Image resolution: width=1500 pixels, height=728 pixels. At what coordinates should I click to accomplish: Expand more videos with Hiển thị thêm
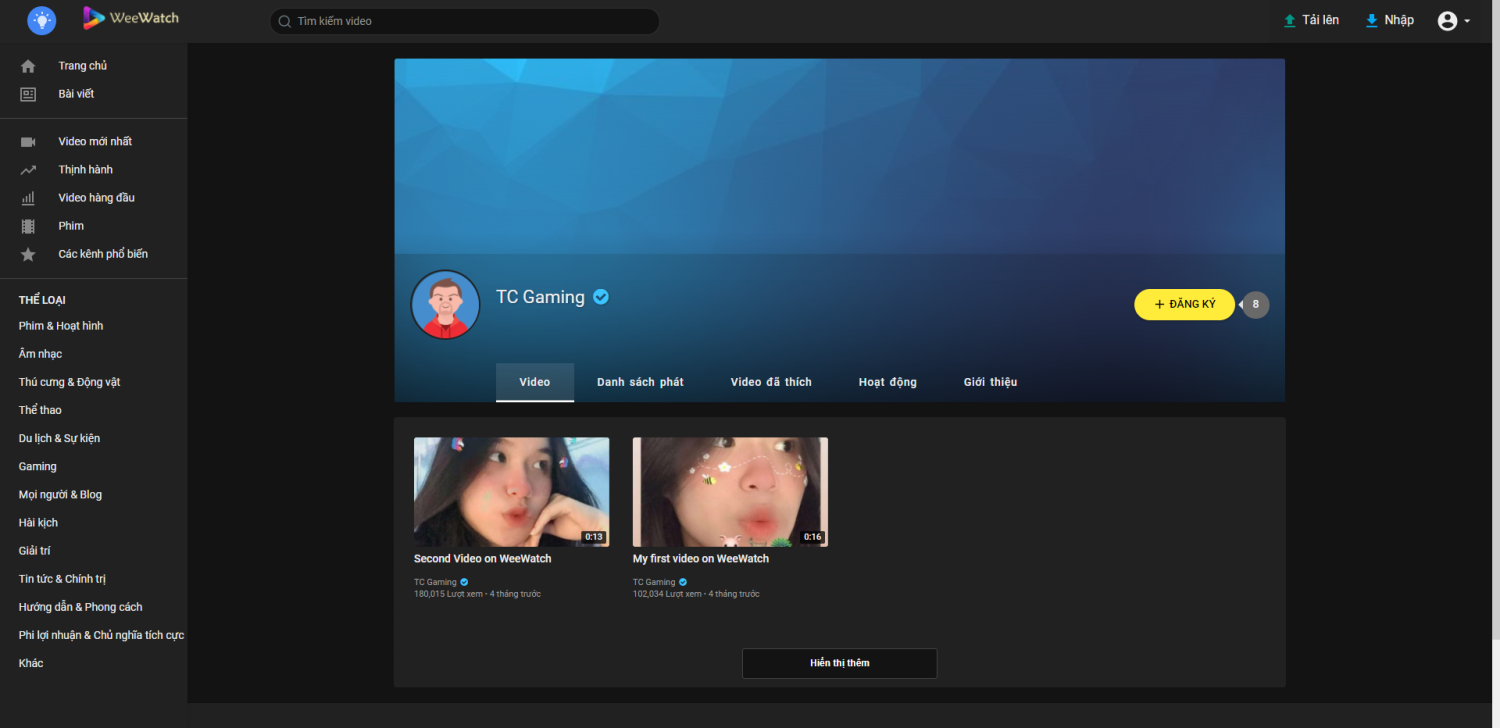[839, 663]
